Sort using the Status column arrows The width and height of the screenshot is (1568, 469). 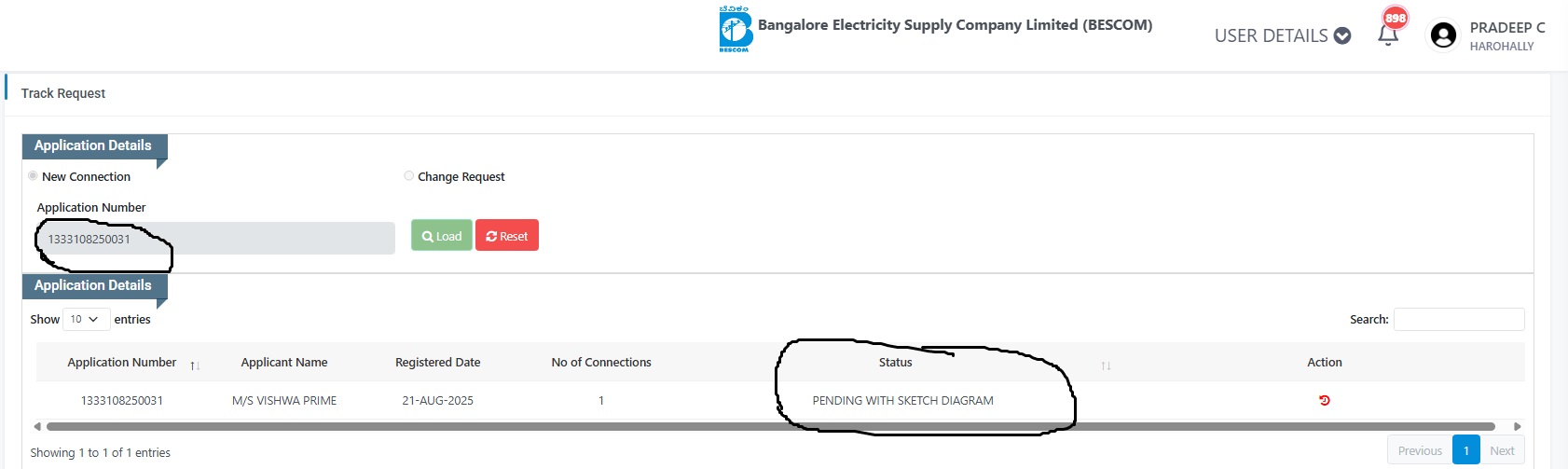(x=1106, y=365)
